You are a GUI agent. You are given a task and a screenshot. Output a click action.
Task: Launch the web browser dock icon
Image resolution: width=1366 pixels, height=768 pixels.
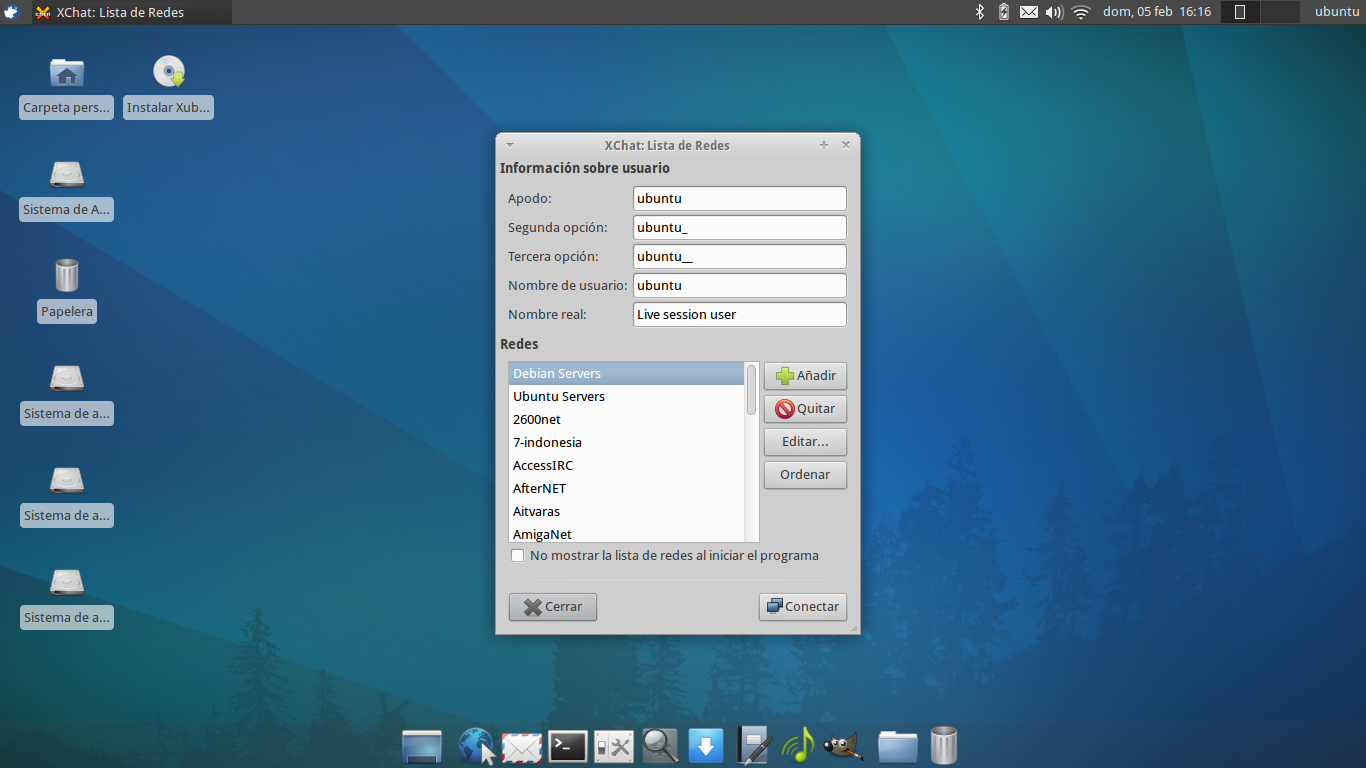pyautogui.click(x=476, y=745)
